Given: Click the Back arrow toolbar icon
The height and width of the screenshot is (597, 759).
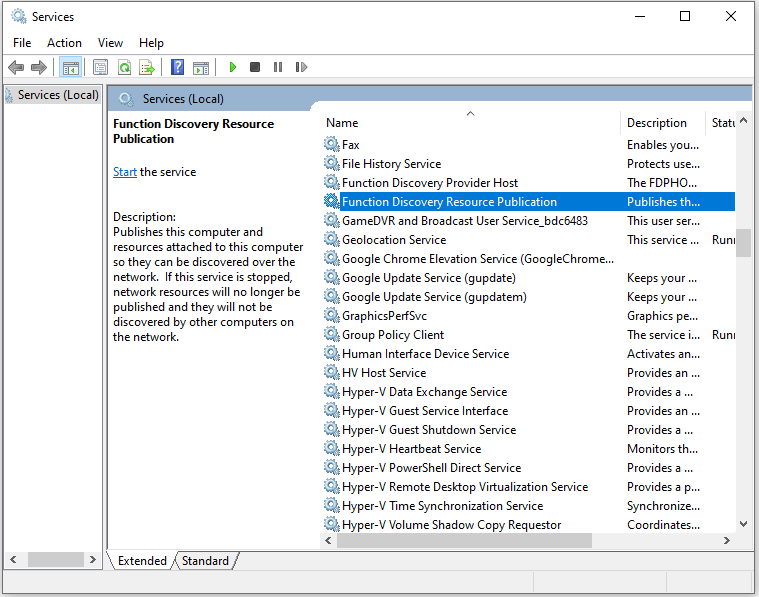Looking at the screenshot, I should (16, 67).
